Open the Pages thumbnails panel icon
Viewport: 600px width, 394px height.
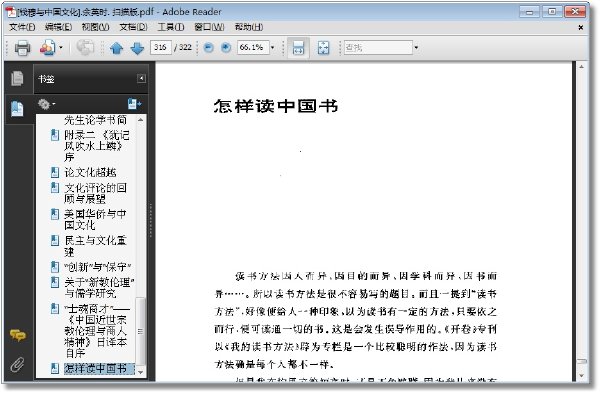click(x=17, y=78)
